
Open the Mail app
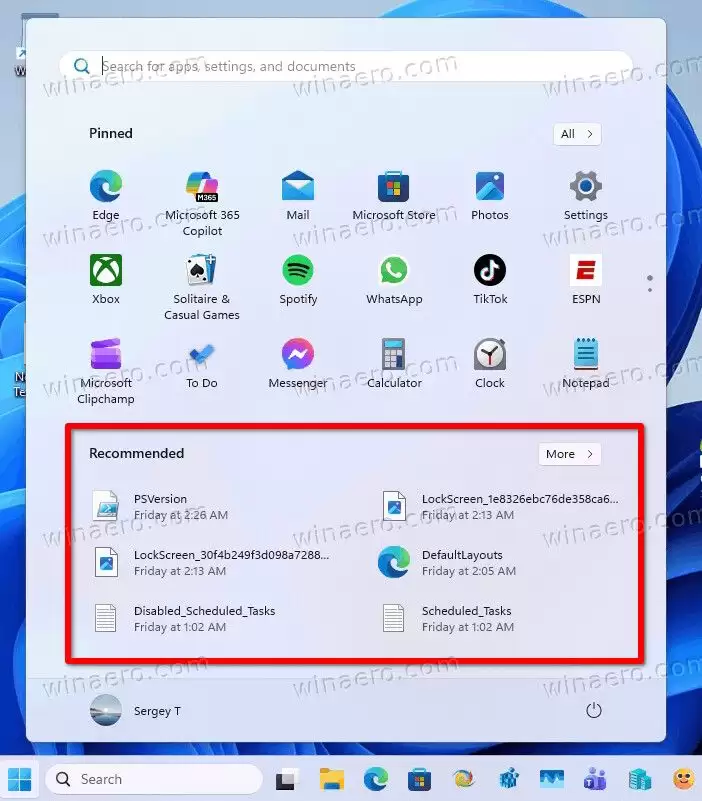coord(298,195)
